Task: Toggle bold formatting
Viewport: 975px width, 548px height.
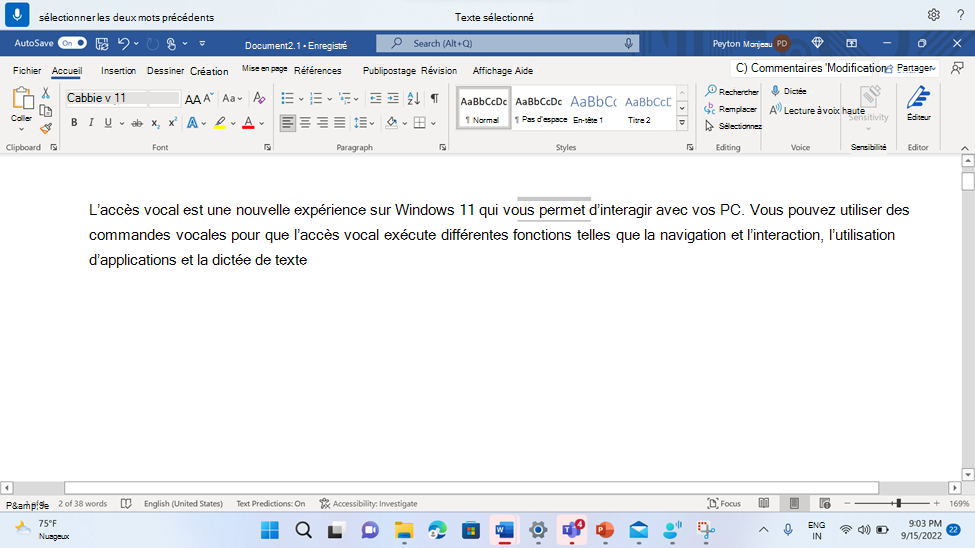Action: click(74, 123)
